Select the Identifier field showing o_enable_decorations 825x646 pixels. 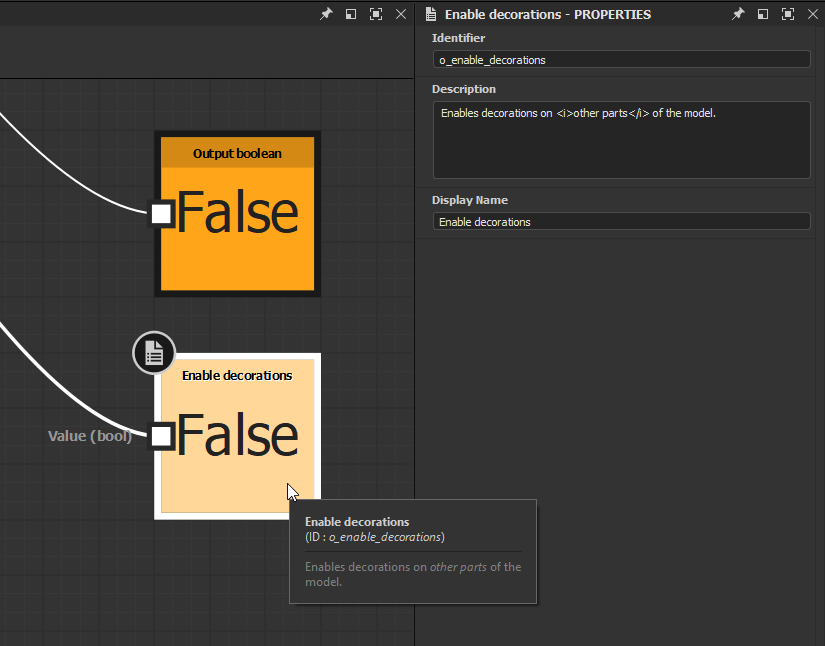click(620, 59)
